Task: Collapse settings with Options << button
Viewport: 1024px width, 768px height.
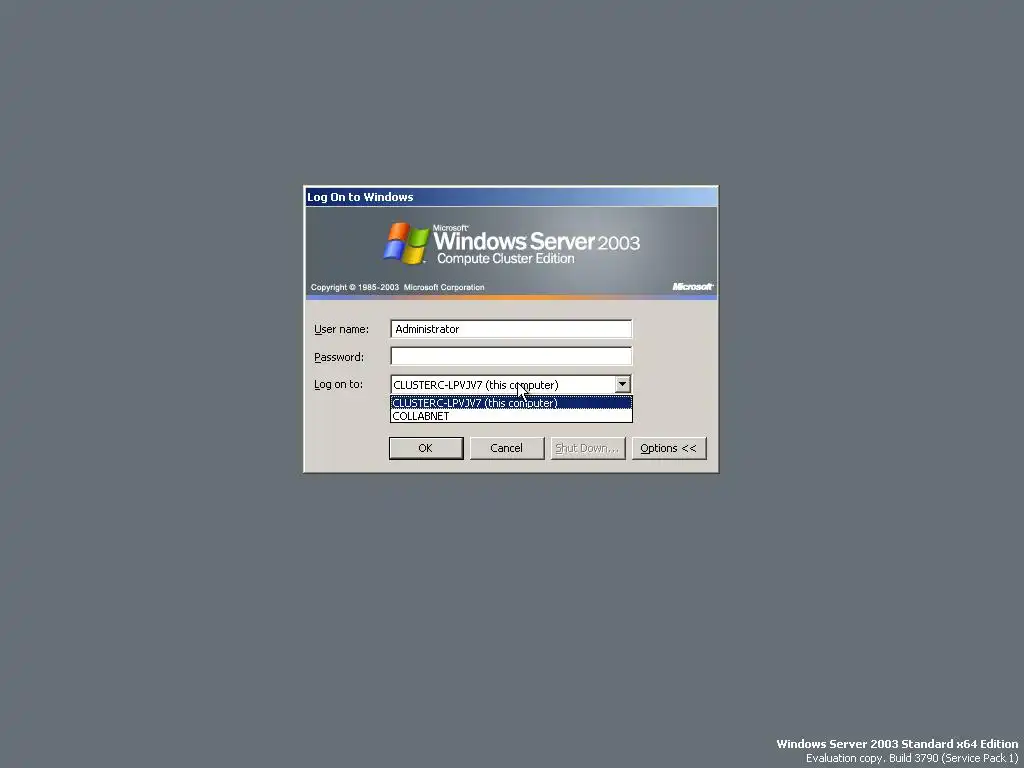Action: point(669,448)
